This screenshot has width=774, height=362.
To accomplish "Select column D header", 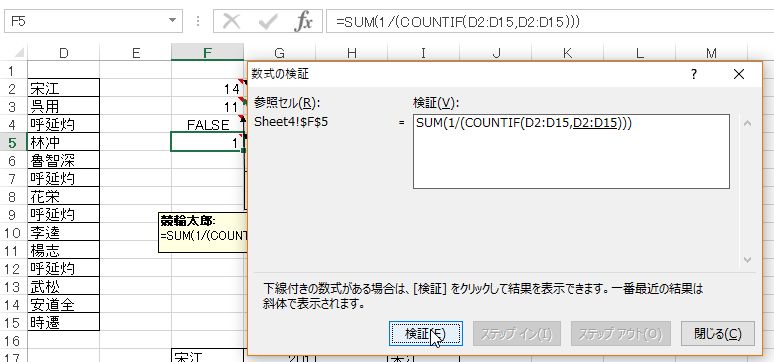I will click(x=64, y=53).
